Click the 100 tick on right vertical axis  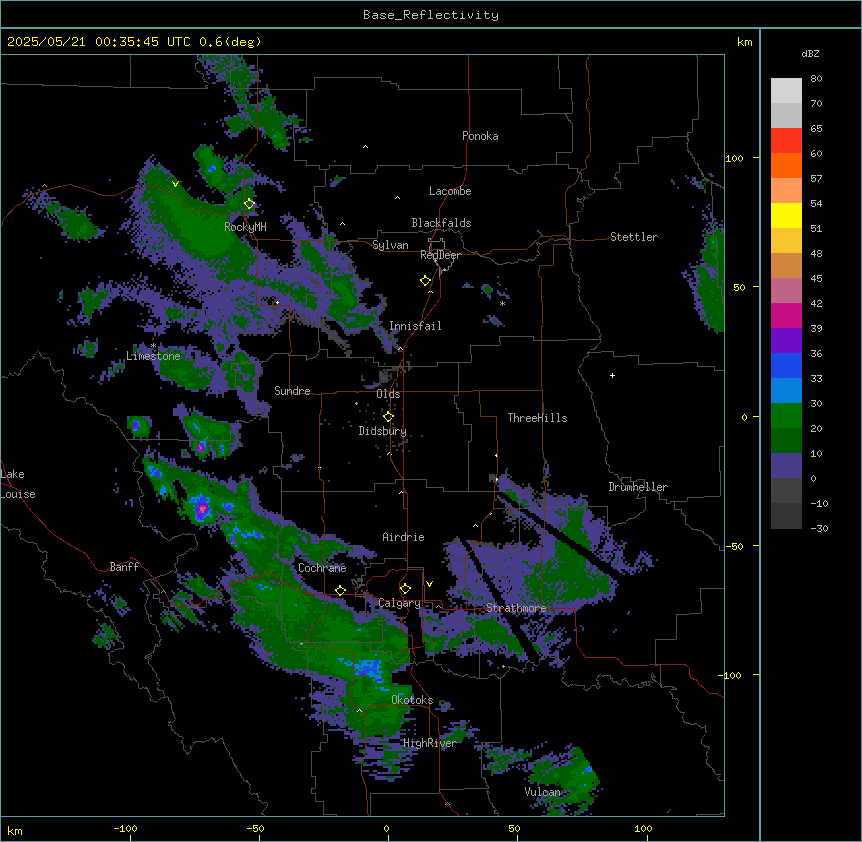click(x=734, y=158)
